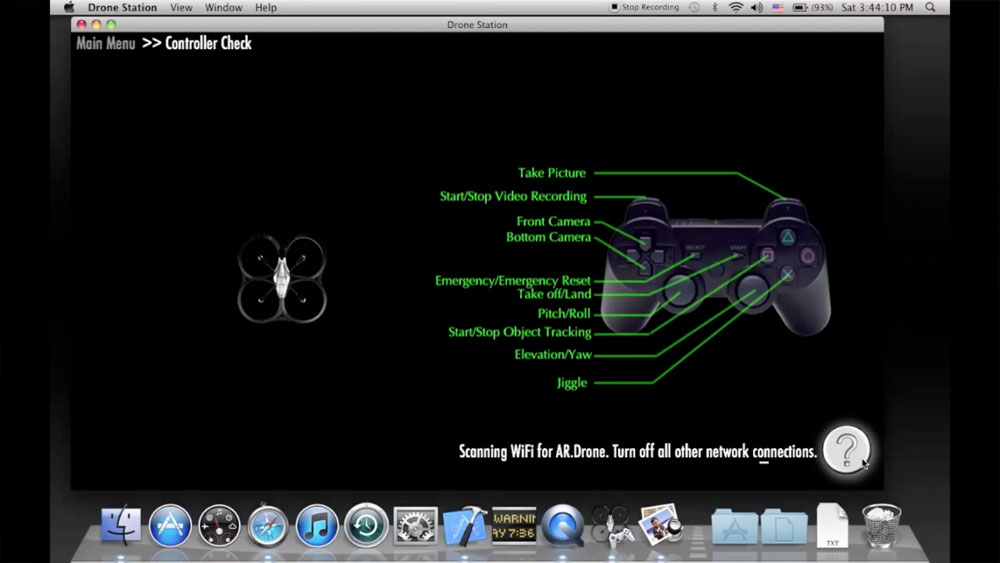Click the volume menu bar icon
Image resolution: width=1000 pixels, height=563 pixels.
coord(757,8)
